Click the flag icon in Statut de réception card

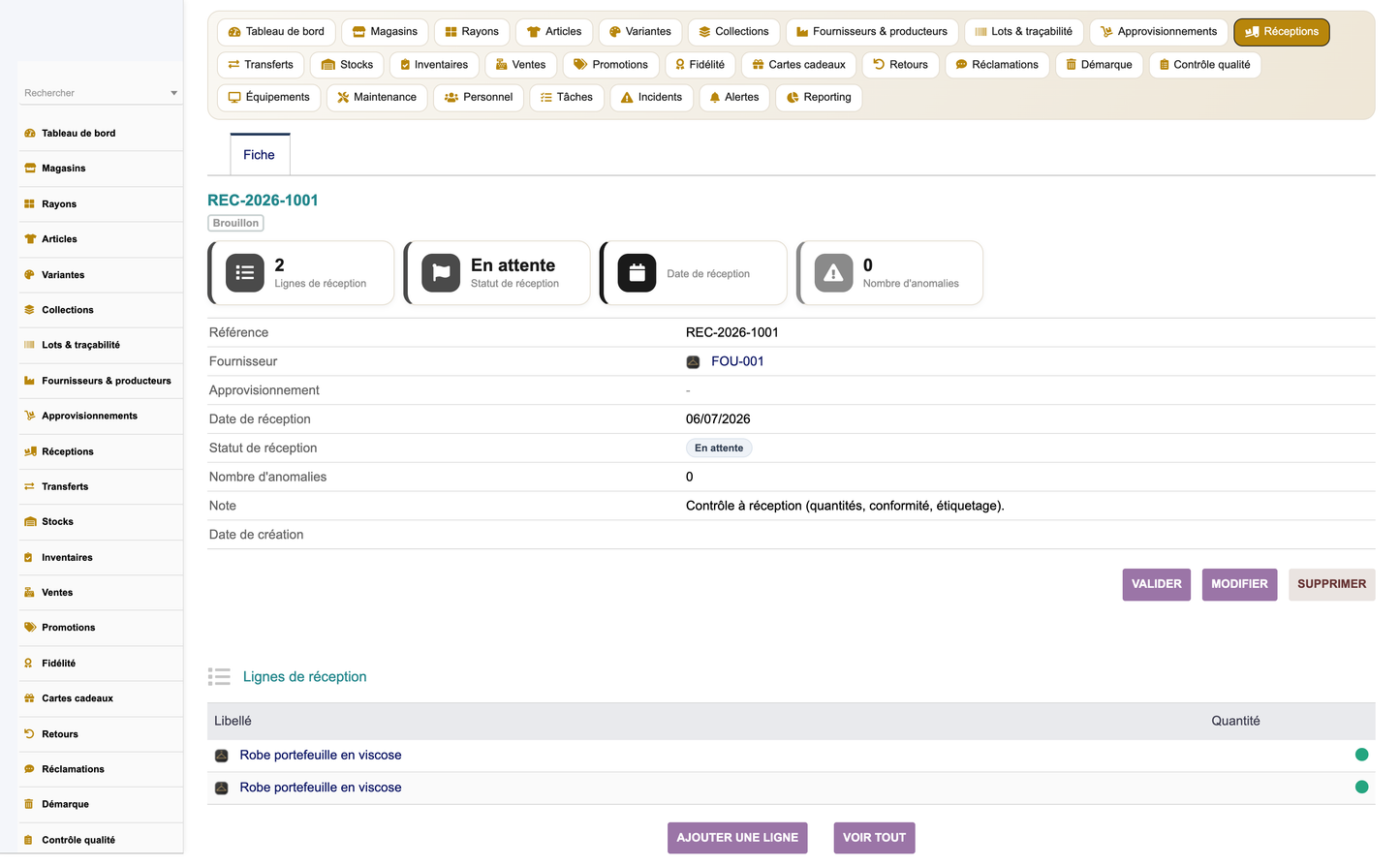tap(441, 273)
